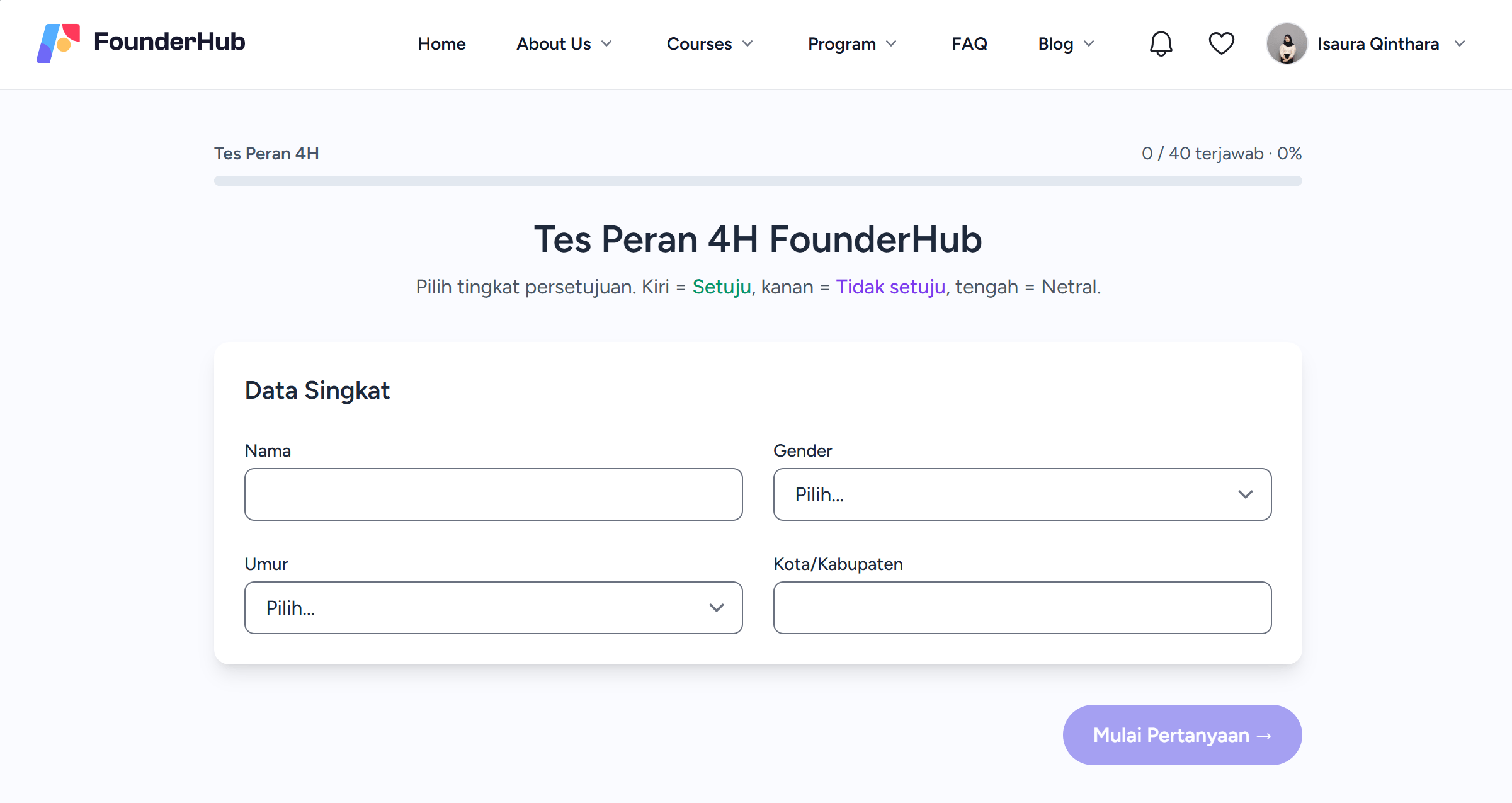Open the FAQ menu item
Image resolution: width=1512 pixels, height=803 pixels.
pyautogui.click(x=969, y=43)
